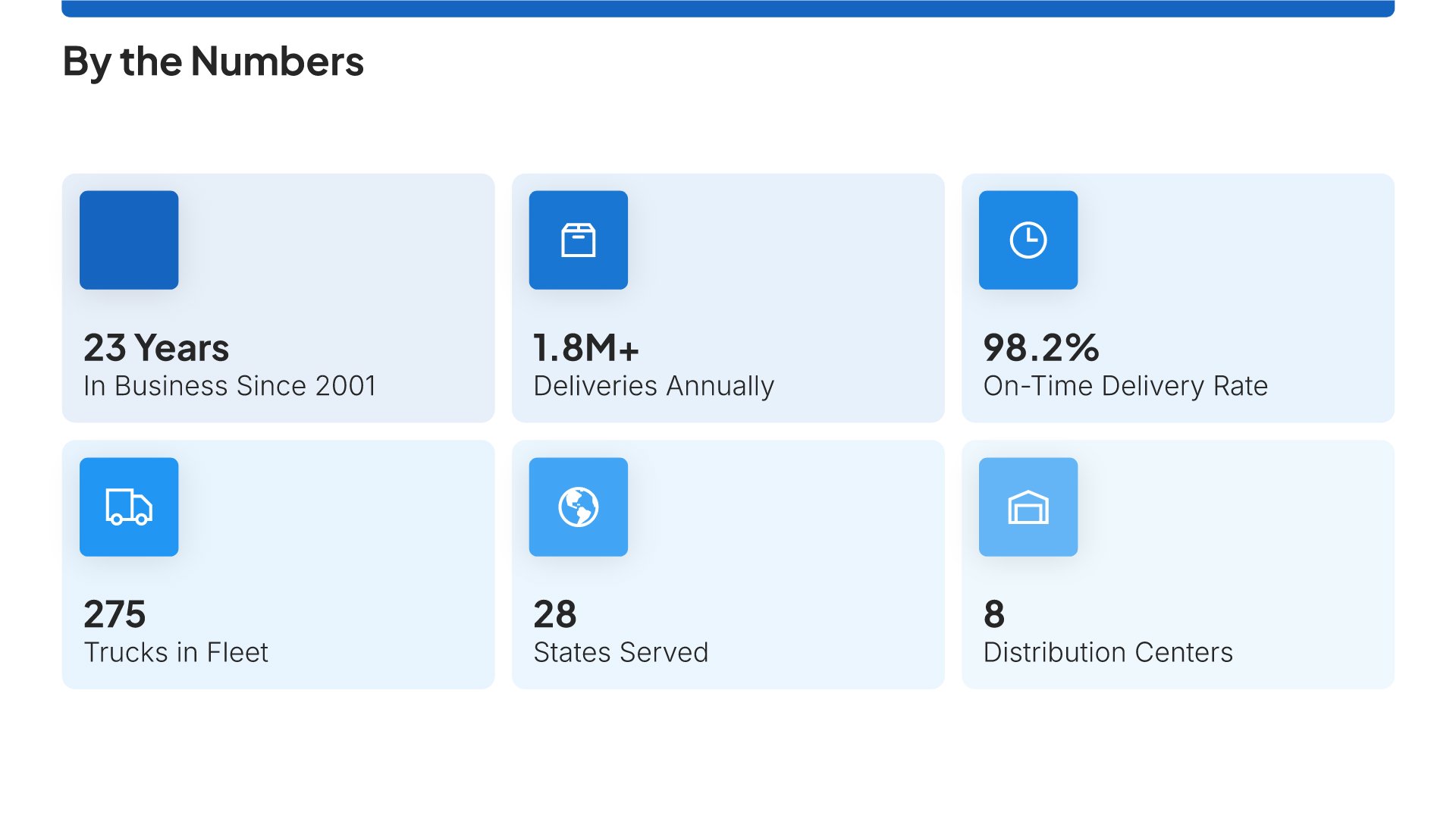
Task: Click the blue banner bar at top
Action: (728, 8)
